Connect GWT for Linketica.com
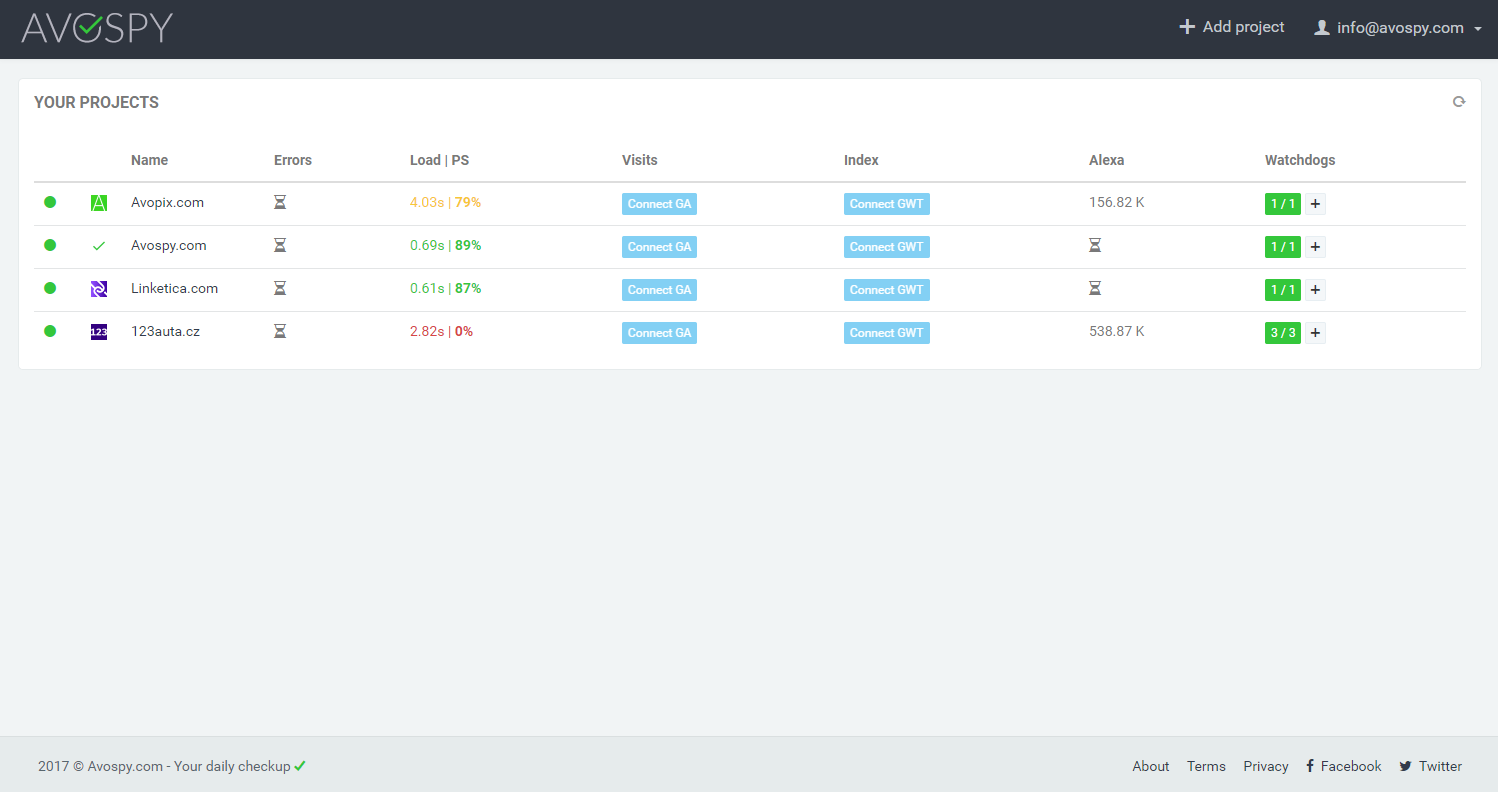The height and width of the screenshot is (792, 1498). (887, 290)
